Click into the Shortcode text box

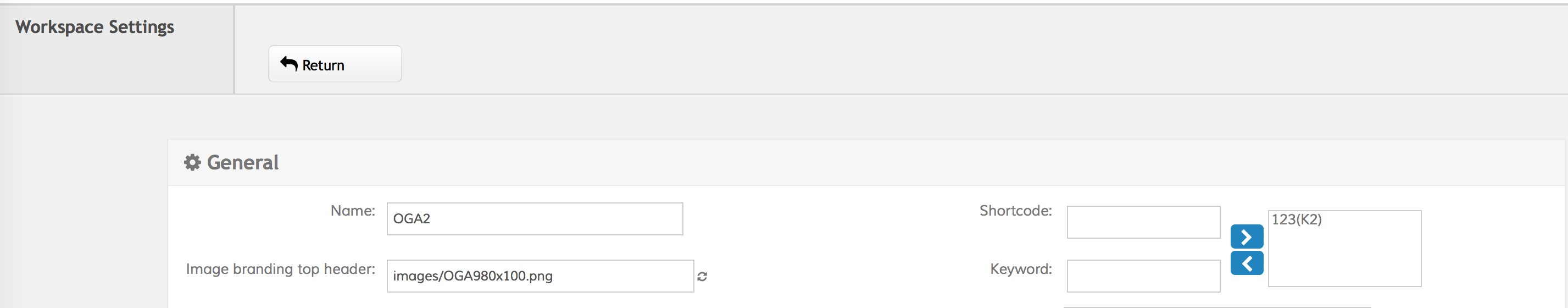click(1143, 222)
